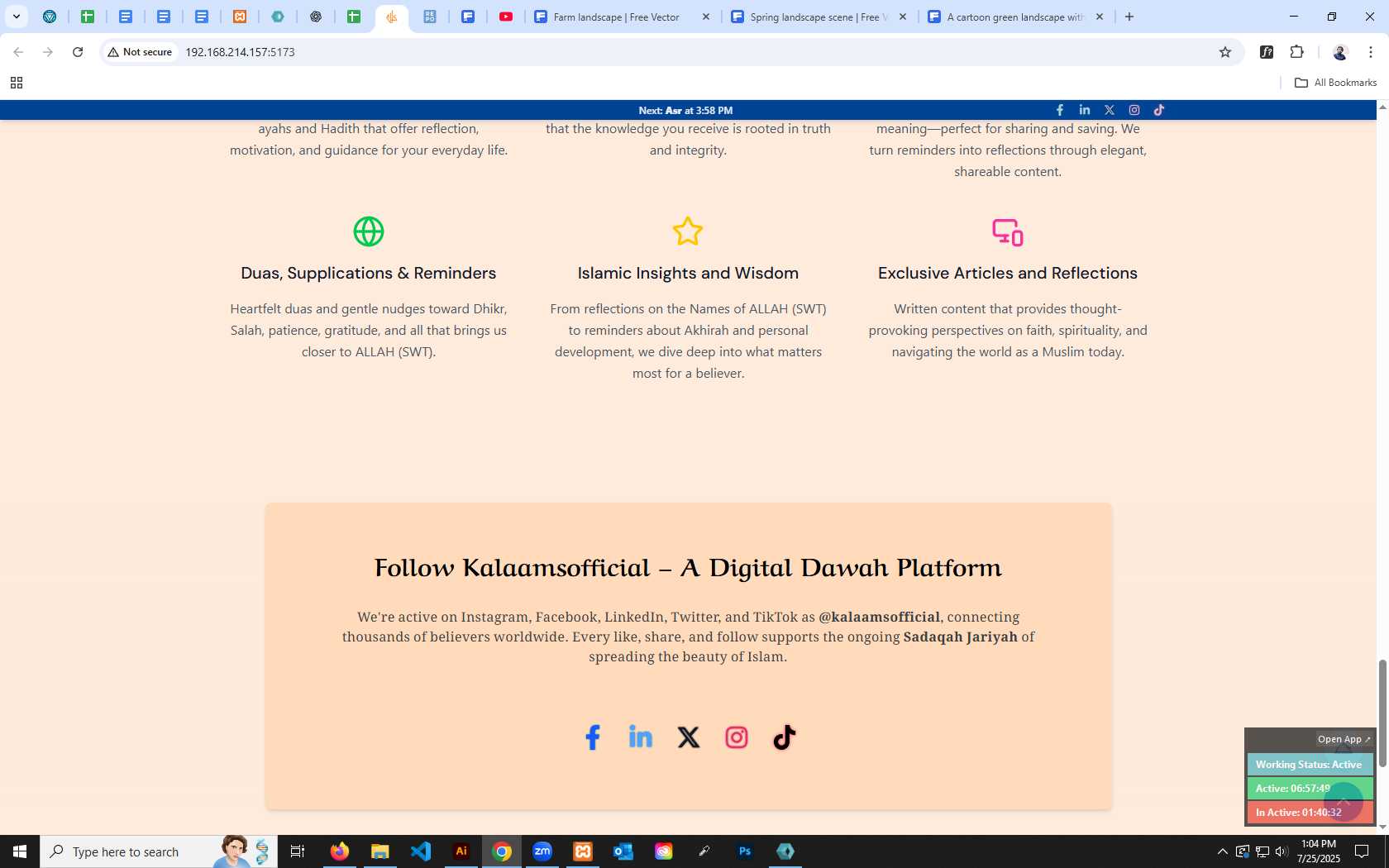Open File Explorer from the taskbar
Screen dimensions: 1389x868
pos(379,851)
